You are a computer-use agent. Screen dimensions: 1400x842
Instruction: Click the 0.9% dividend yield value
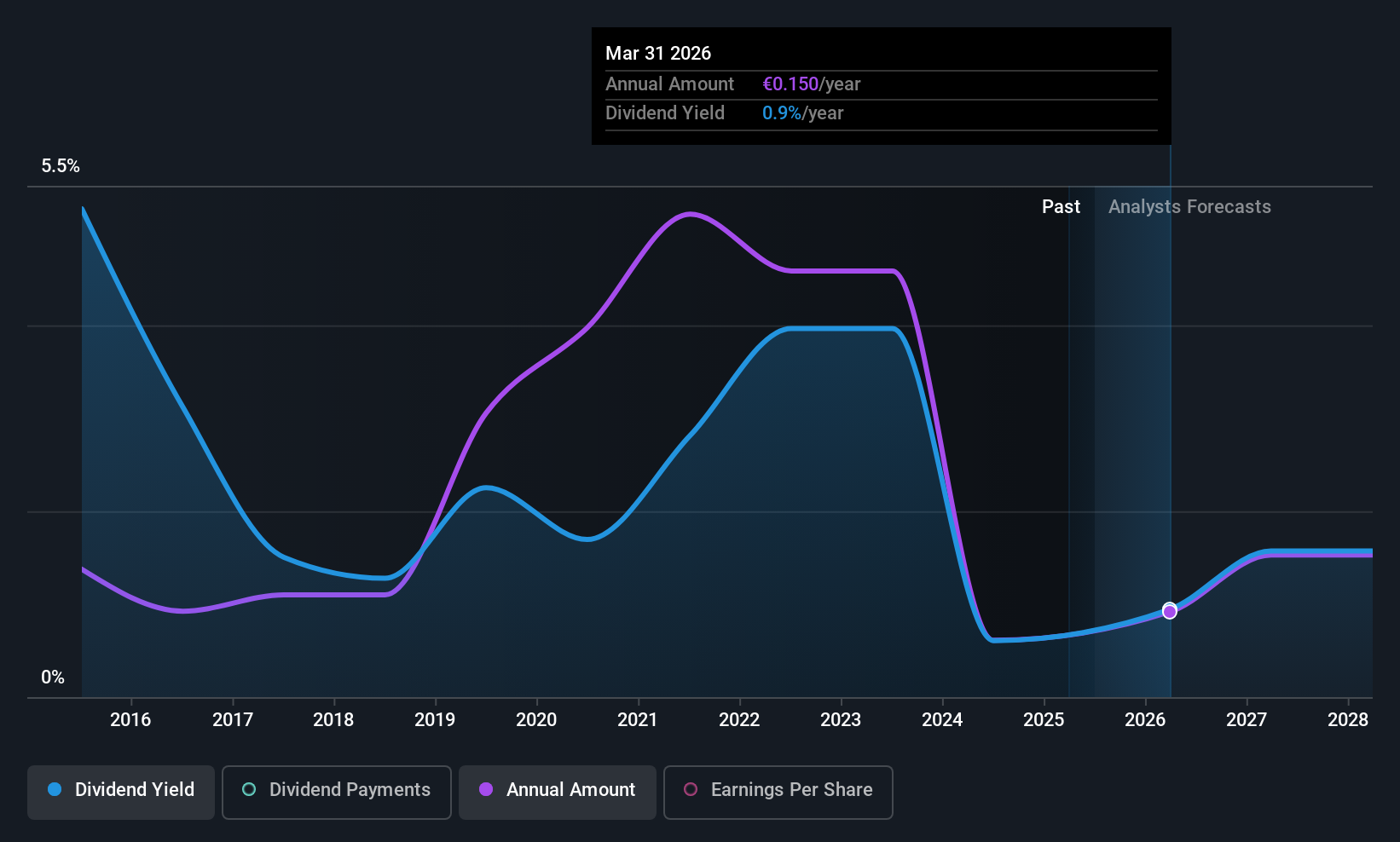tap(782, 113)
